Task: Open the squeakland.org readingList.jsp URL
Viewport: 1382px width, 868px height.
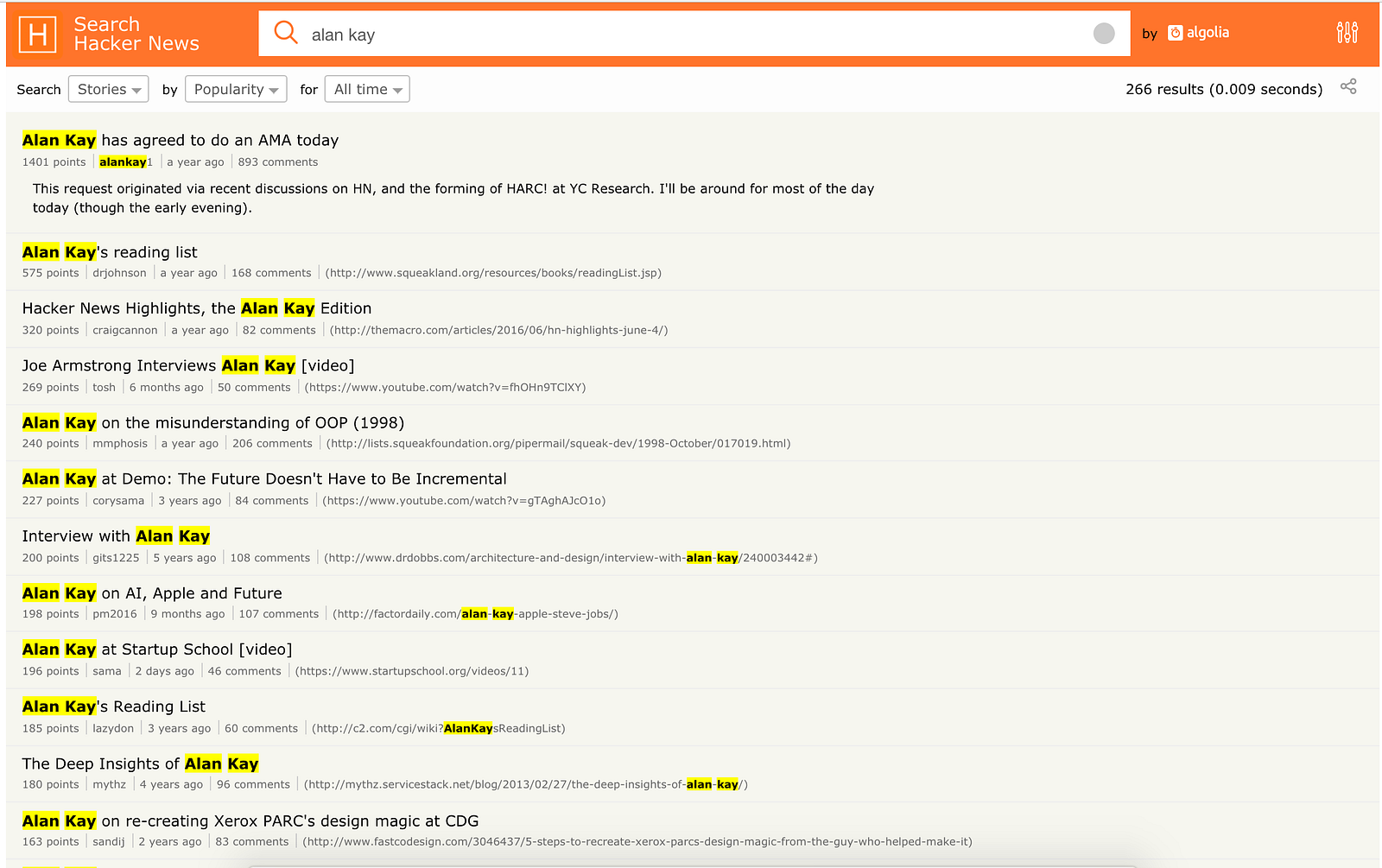Action: point(493,273)
